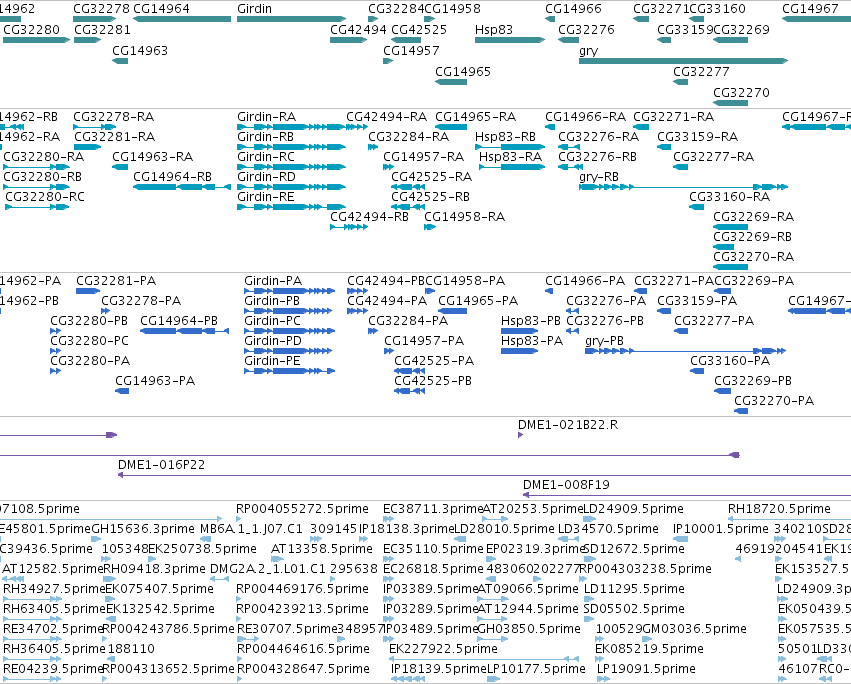Select the Hsp83-PB protein label
The height and width of the screenshot is (684, 851).
coord(531,321)
